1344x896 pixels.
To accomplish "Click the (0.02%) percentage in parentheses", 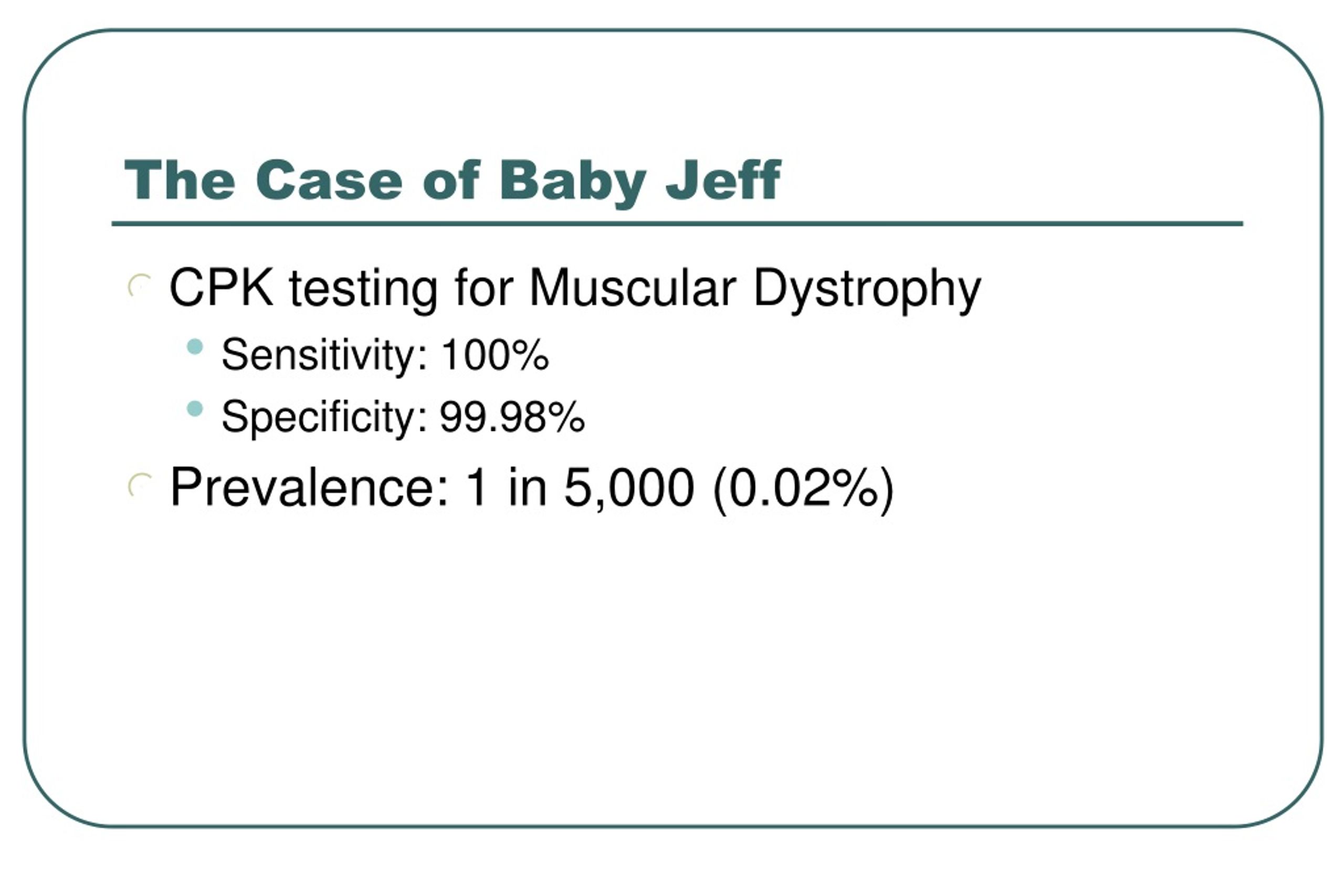I will click(x=803, y=489).
